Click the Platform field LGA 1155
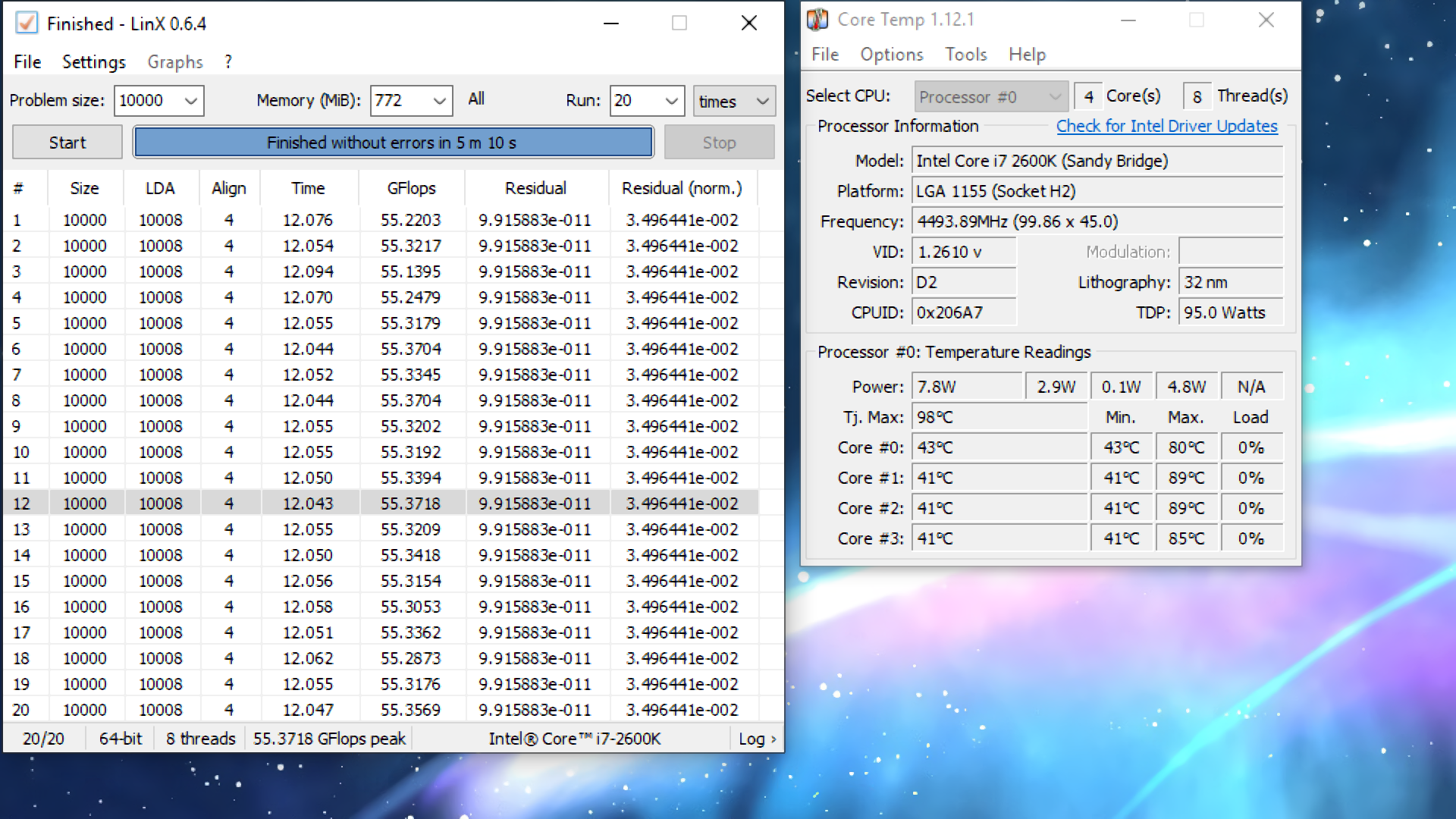 point(1097,191)
